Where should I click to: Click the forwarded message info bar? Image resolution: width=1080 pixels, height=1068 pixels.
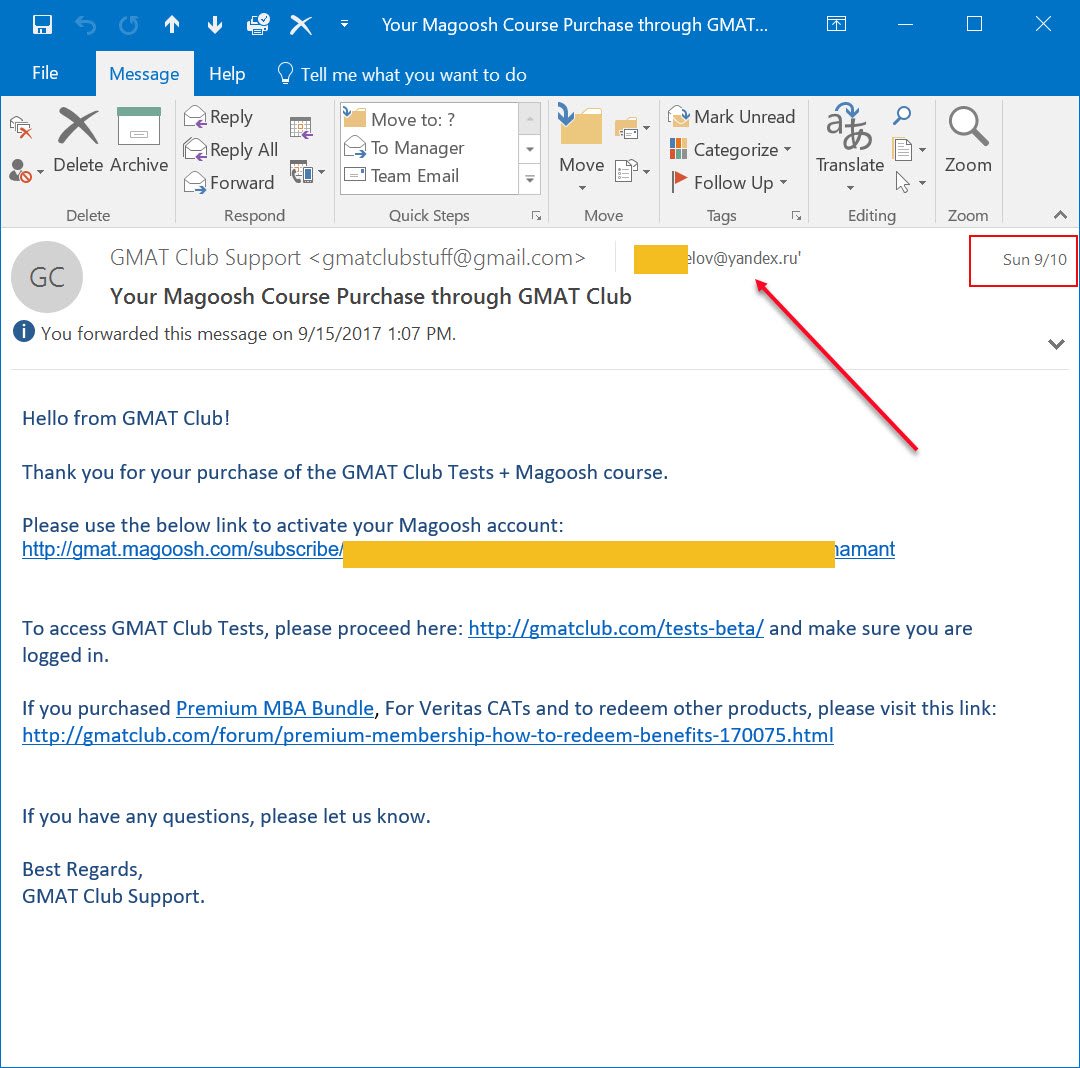click(235, 333)
